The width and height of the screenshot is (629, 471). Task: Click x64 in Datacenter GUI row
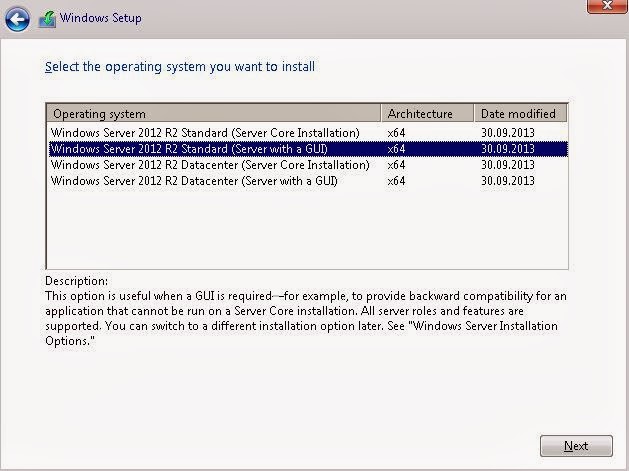click(x=396, y=181)
